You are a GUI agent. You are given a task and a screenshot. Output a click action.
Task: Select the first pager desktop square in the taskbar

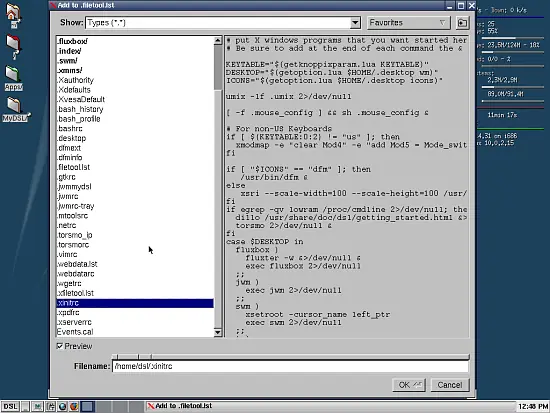coord(88,406)
